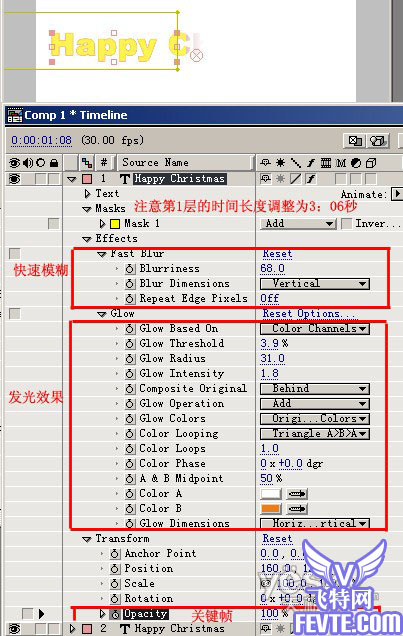Collapse layer 1 Happy Christmas properties
Screen dimensions: 403x636
(72, 179)
